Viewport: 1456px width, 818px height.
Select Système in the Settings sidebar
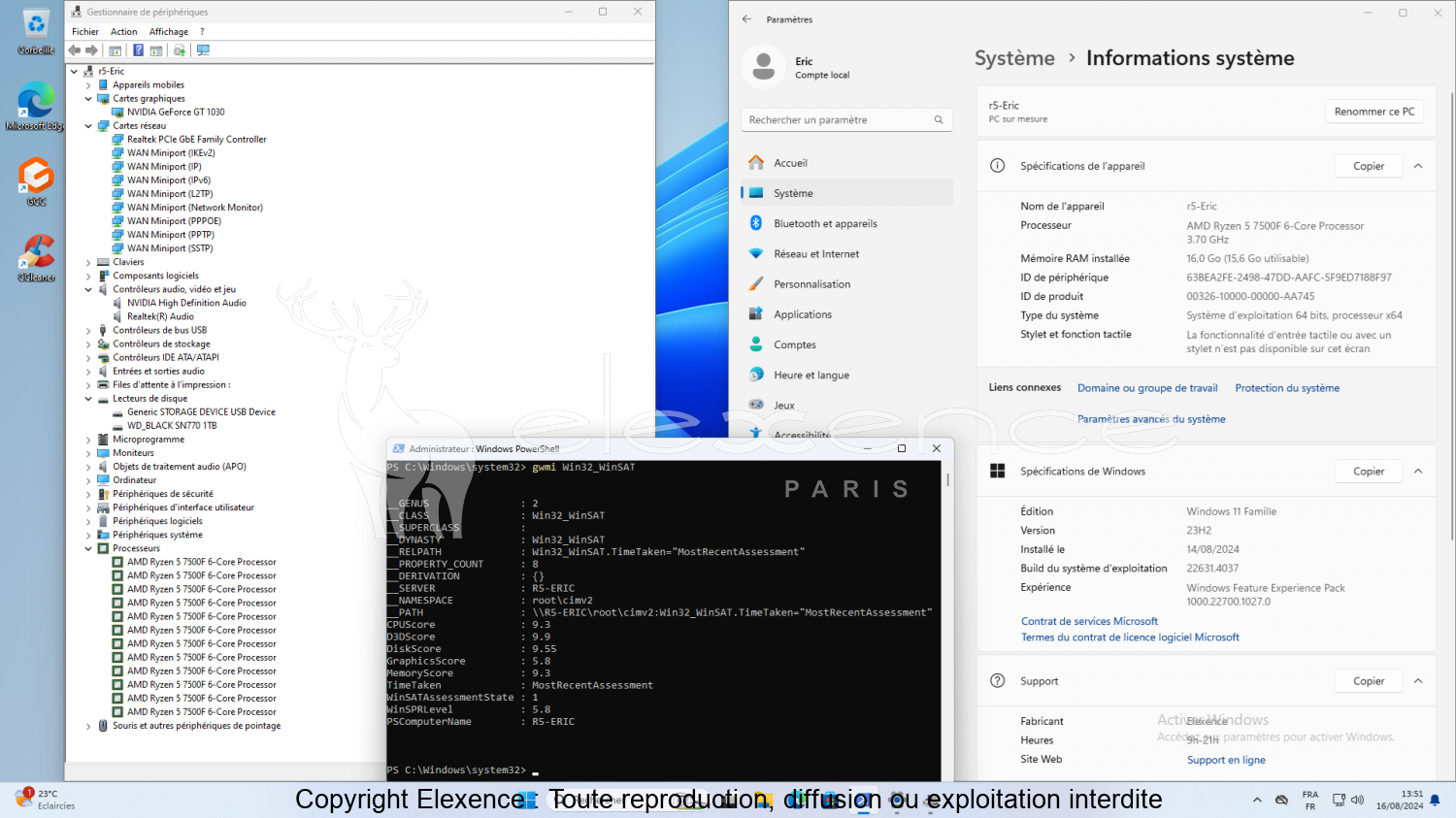846,193
